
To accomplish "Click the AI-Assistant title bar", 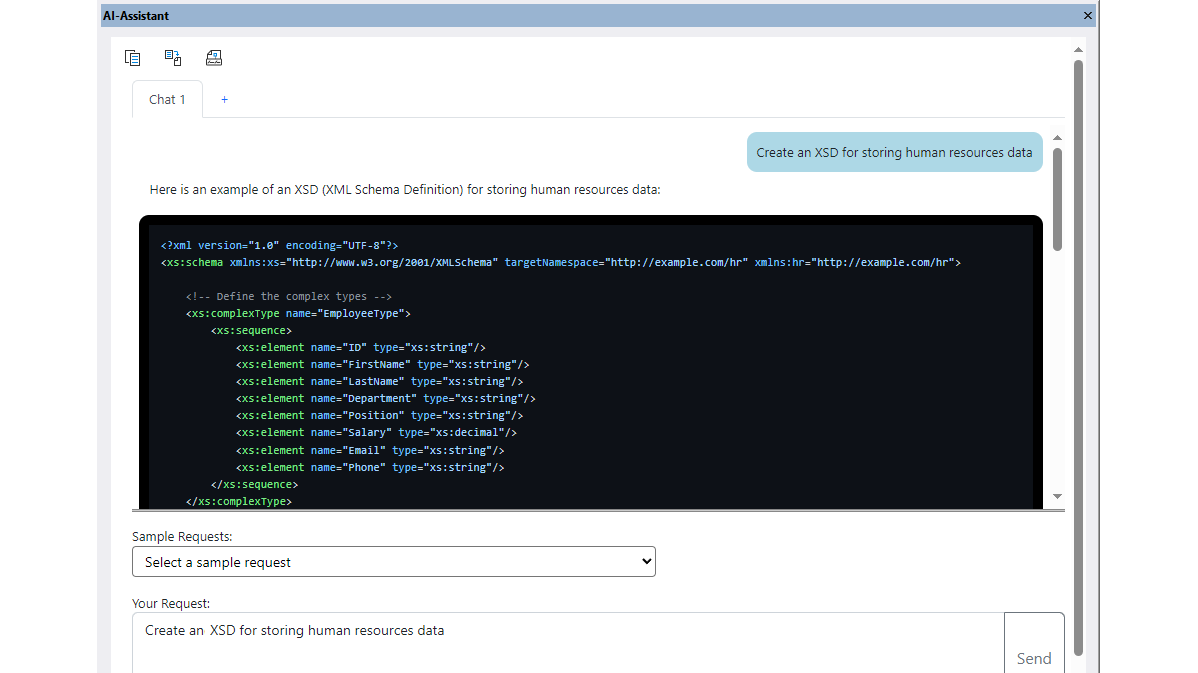I will coord(500,15).
